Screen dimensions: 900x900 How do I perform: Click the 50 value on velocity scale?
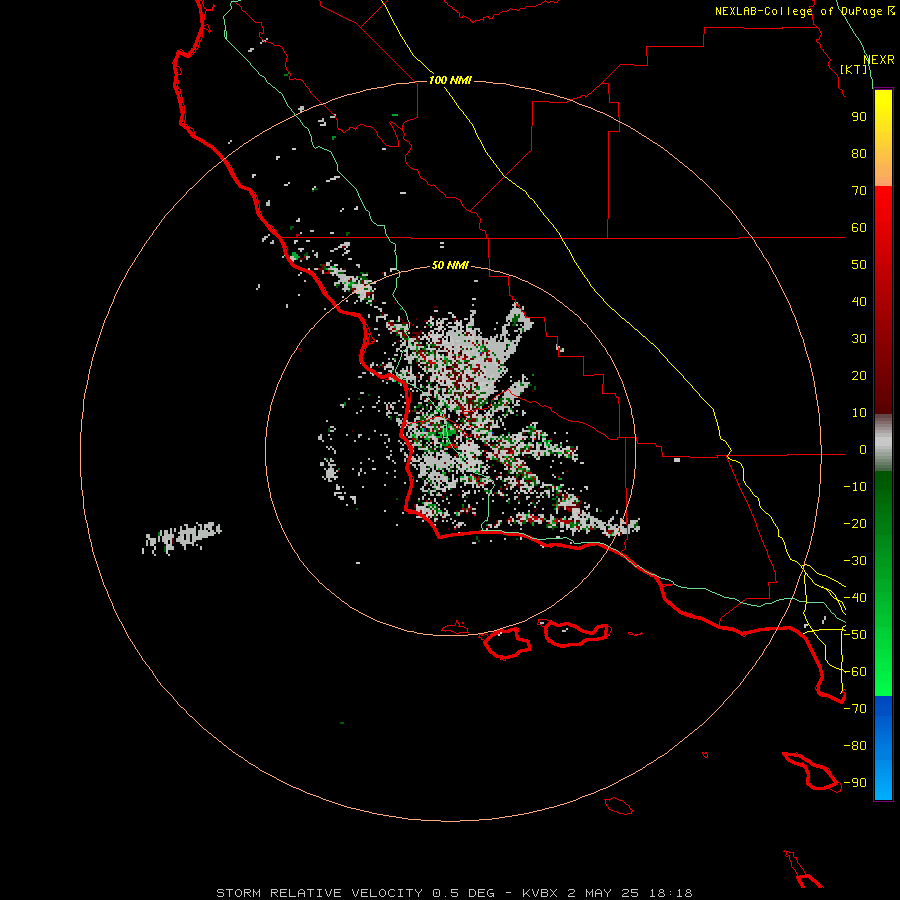pyautogui.click(x=859, y=265)
